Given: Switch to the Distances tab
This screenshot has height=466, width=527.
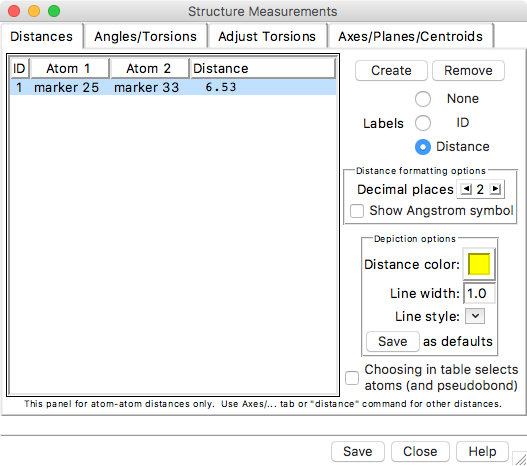Looking at the screenshot, I should click(x=41, y=36).
